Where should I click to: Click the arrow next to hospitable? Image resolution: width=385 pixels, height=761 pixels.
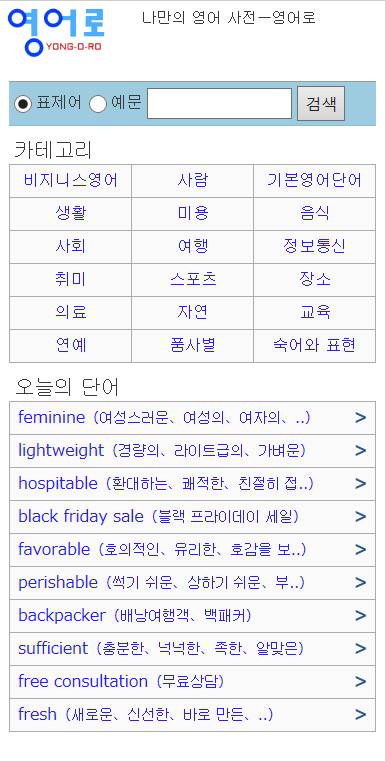click(x=360, y=484)
